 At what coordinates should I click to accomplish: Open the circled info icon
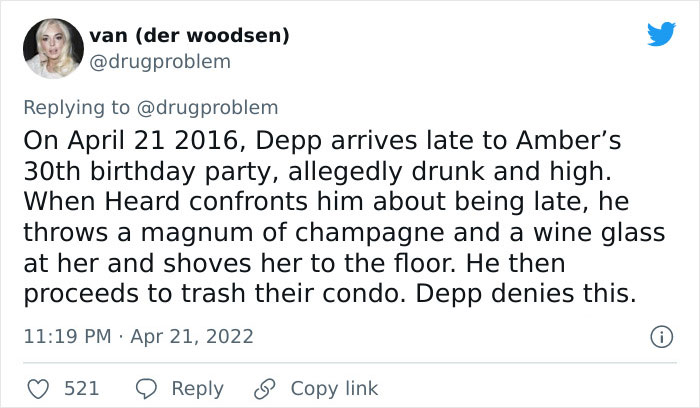(x=661, y=337)
